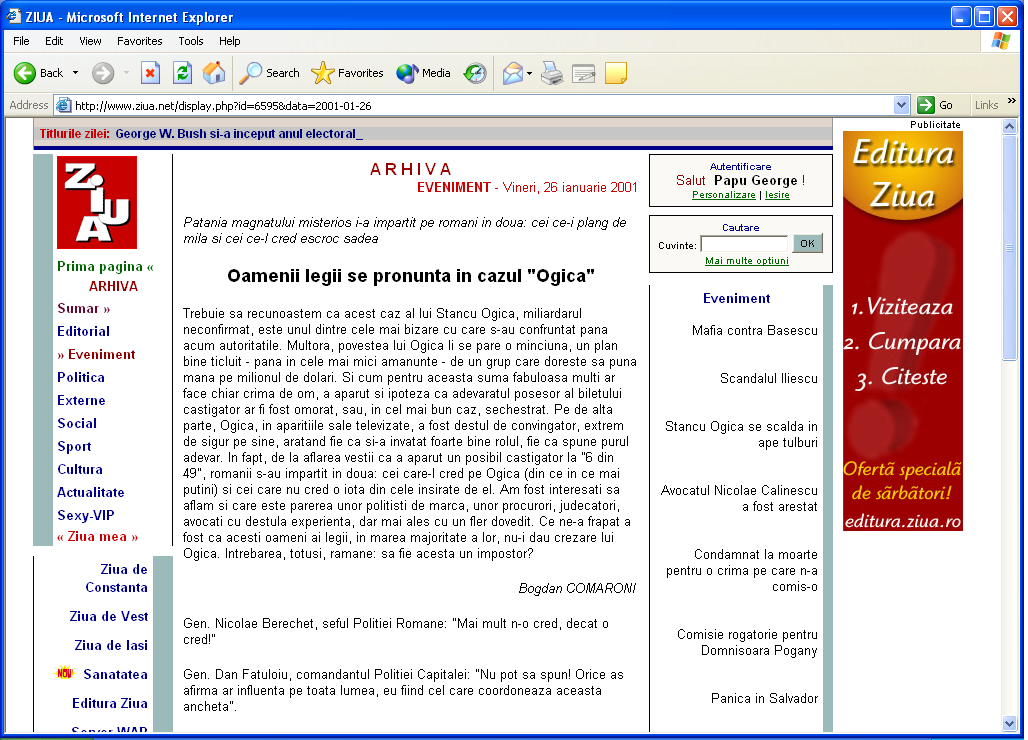Open Scandalul Iliescu article
This screenshot has width=1028, height=740.
coord(768,379)
